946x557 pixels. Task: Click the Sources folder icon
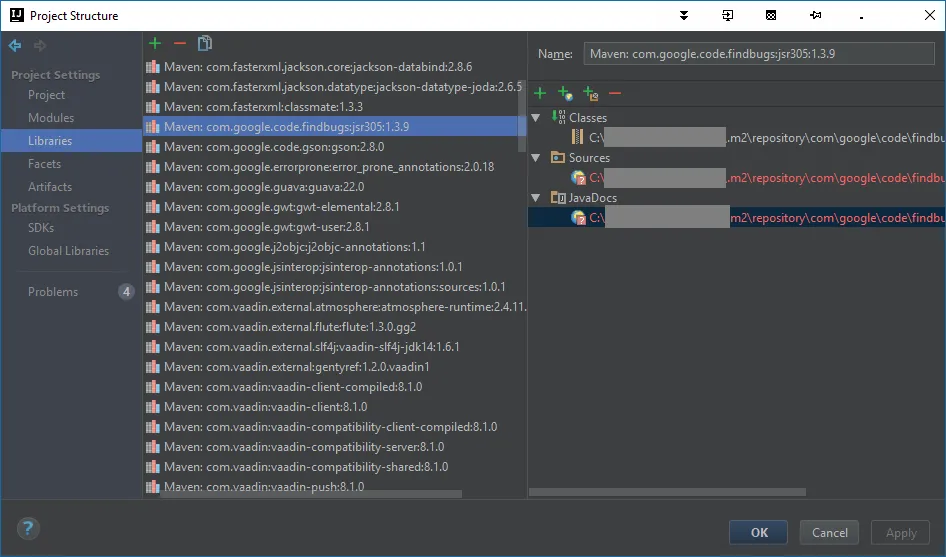tap(558, 158)
